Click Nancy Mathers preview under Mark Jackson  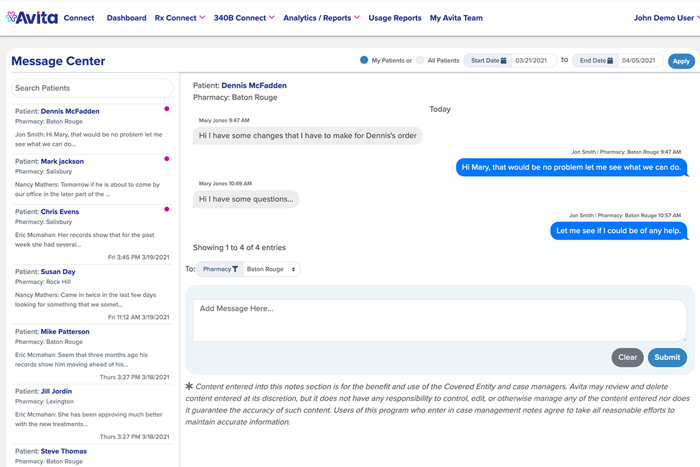88,189
